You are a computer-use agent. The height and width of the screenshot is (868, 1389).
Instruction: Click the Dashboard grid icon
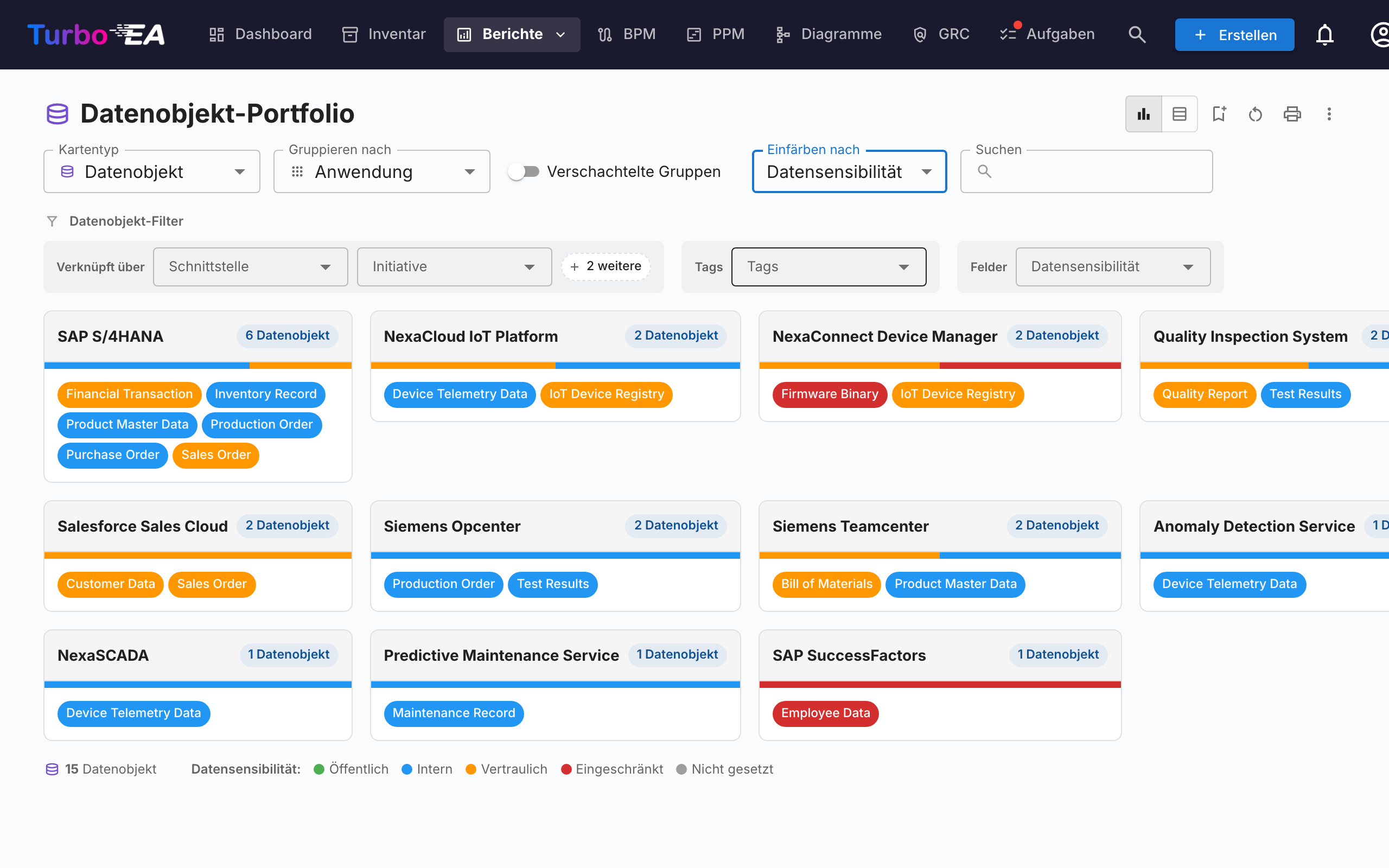(x=216, y=34)
